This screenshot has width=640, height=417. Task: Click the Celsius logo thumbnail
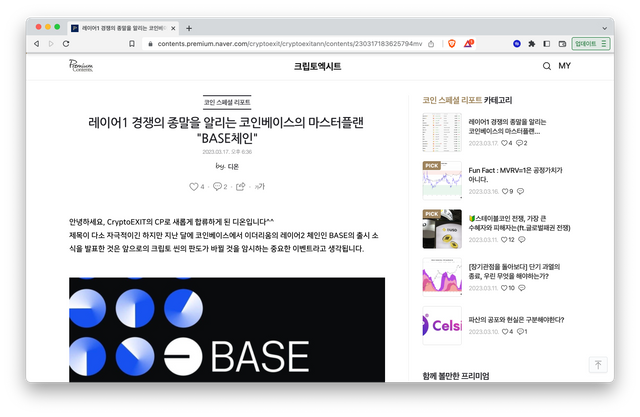click(x=442, y=326)
